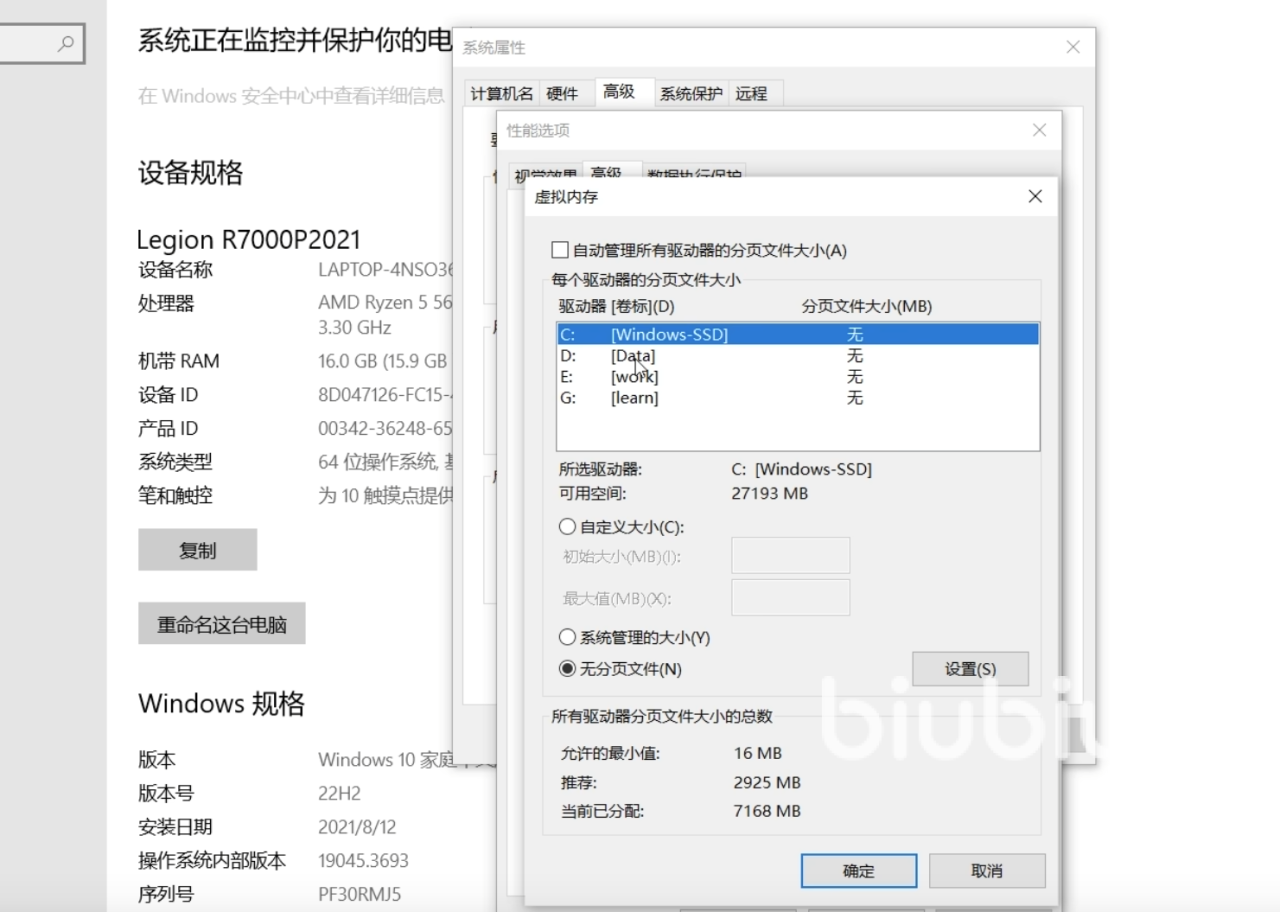Viewport: 1280px width, 912px height.
Task: Select the 自定义大小 radio option
Action: pos(568,527)
